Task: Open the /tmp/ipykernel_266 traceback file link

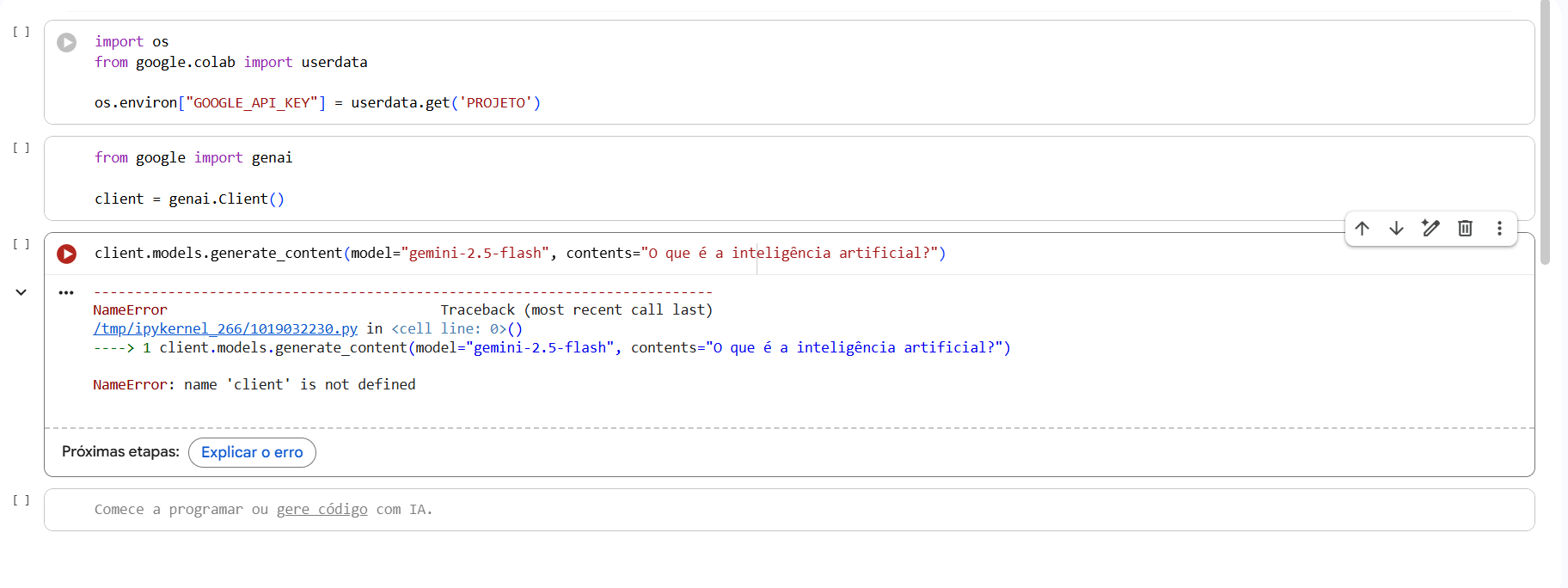Action: [225, 328]
